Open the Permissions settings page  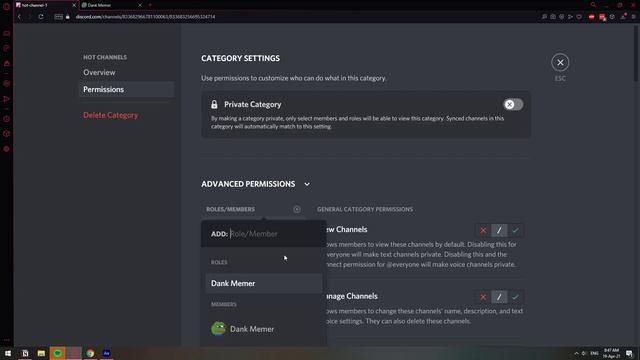127,89
